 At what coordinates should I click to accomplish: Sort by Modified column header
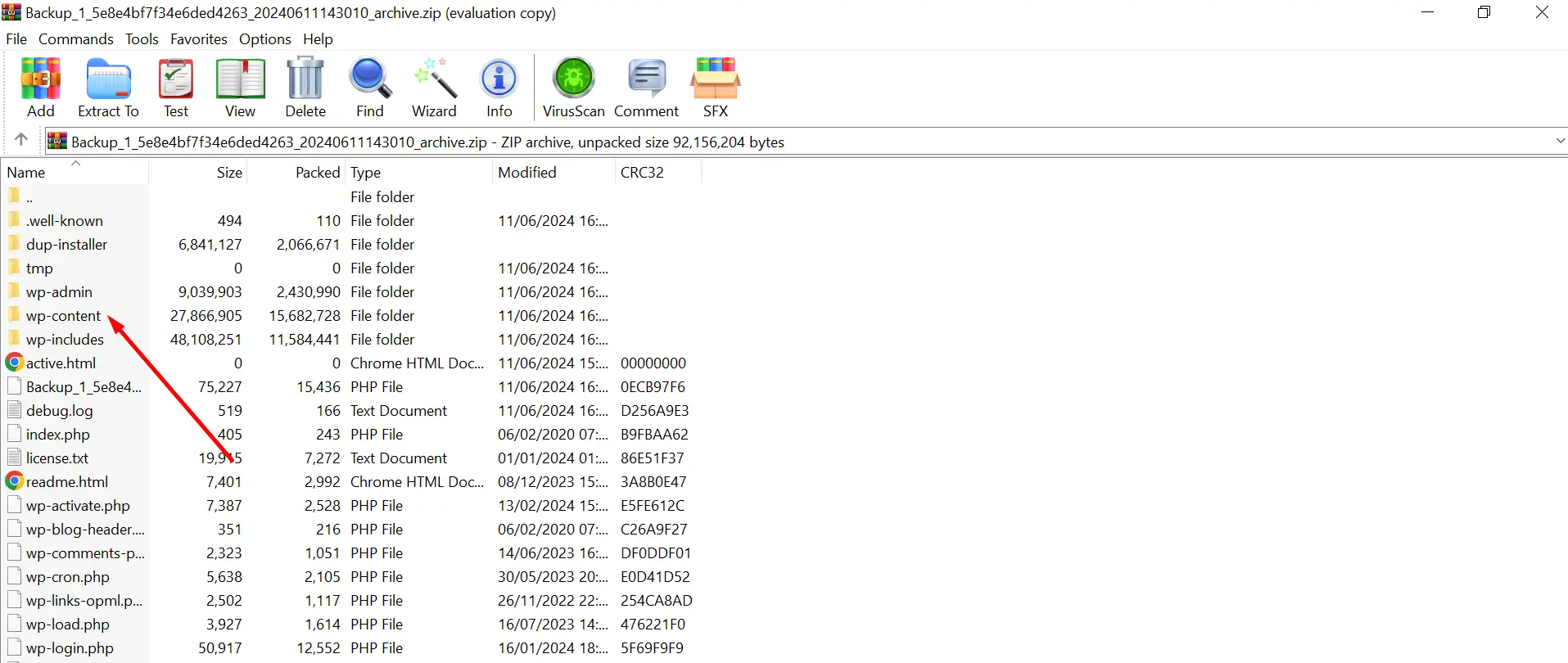tap(554, 173)
